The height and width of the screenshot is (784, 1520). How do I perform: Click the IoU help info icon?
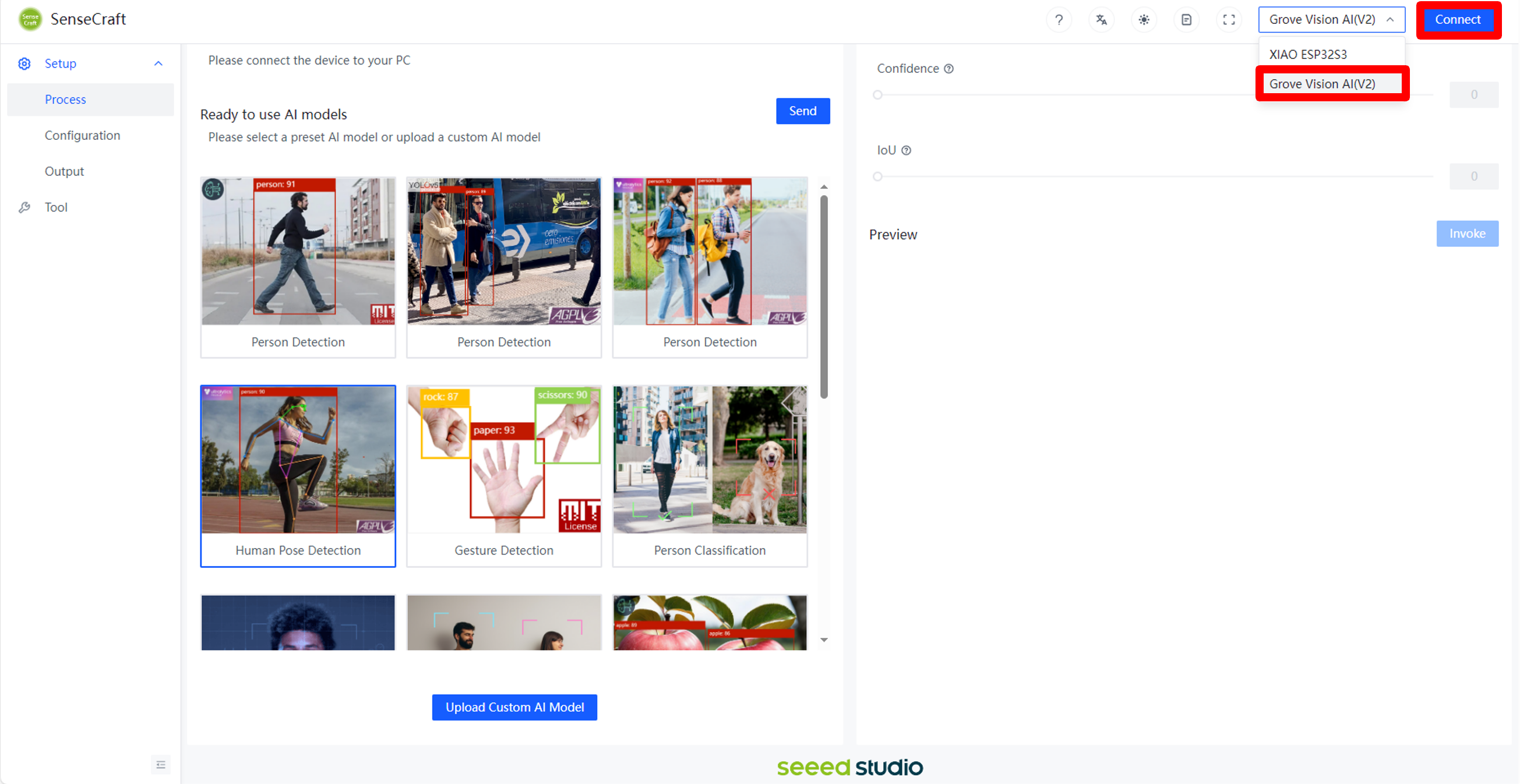907,150
